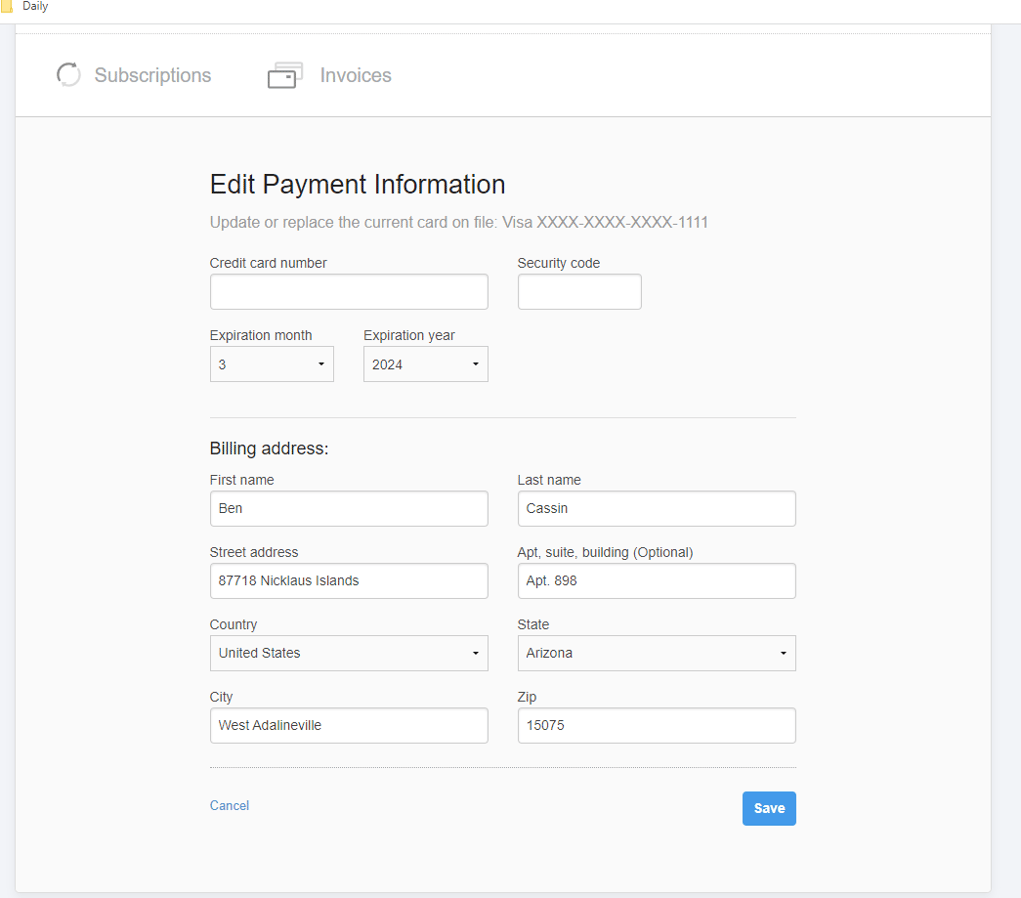The width and height of the screenshot is (1021, 898).
Task: Click the Daily folder icon
Action: tap(11, 7)
